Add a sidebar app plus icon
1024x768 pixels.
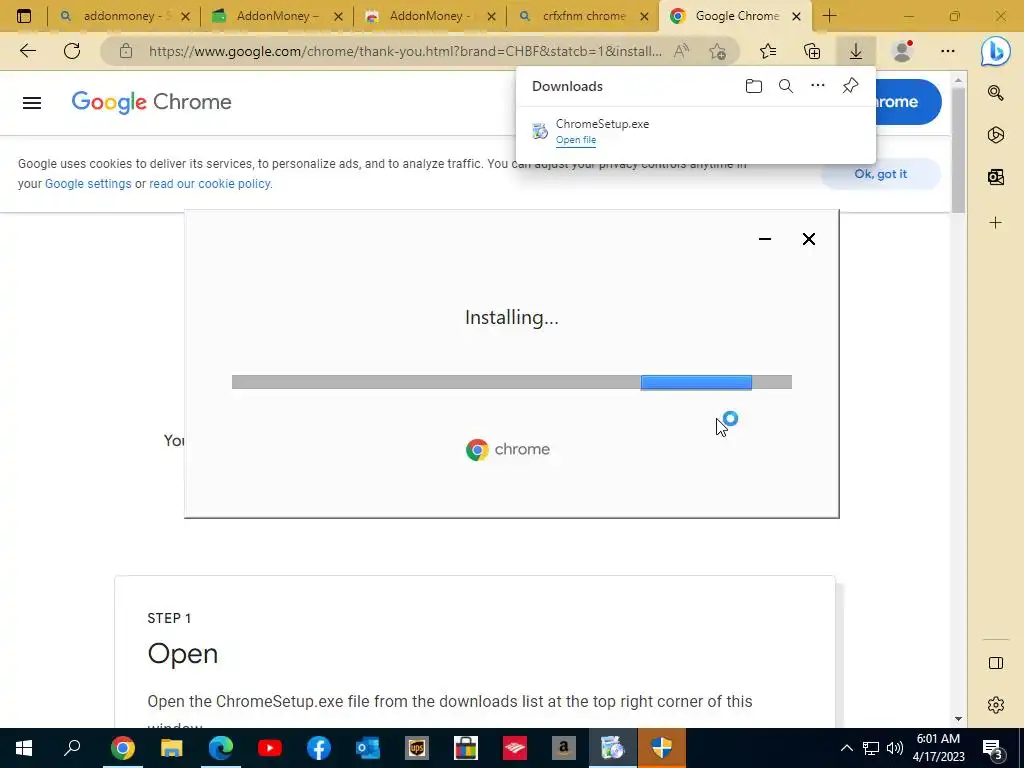pos(995,223)
